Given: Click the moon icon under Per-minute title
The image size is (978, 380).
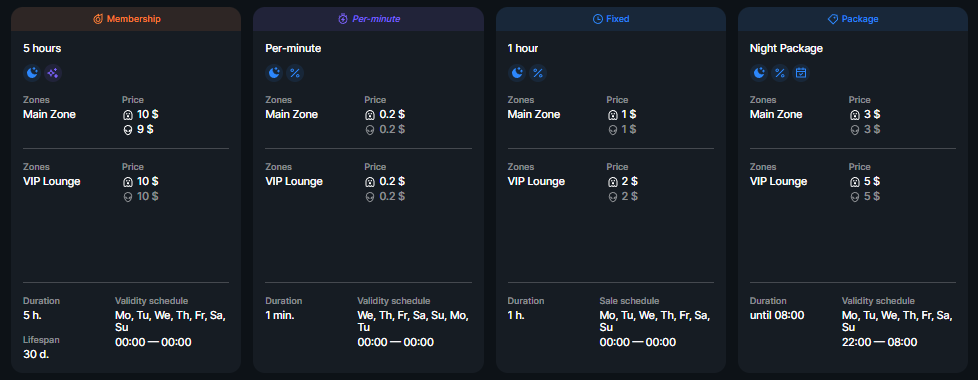Looking at the screenshot, I should (274, 73).
